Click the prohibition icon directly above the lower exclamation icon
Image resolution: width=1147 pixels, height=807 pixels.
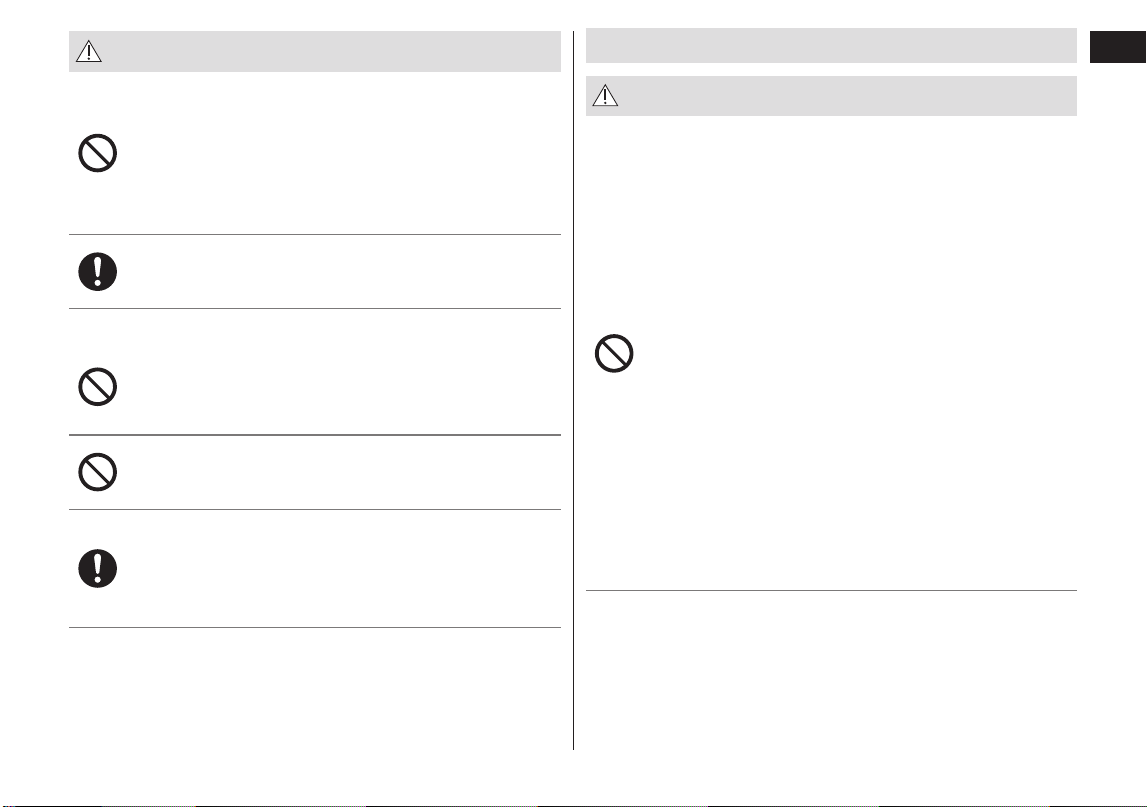[97, 472]
